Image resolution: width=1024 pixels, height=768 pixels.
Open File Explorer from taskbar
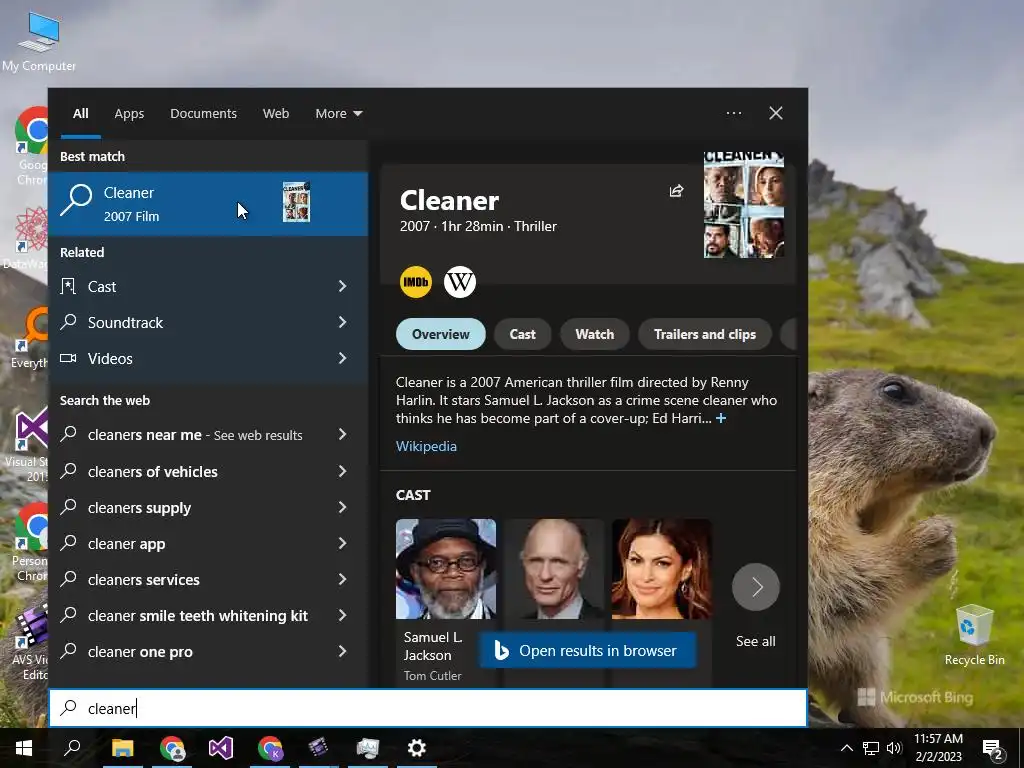pyautogui.click(x=122, y=748)
